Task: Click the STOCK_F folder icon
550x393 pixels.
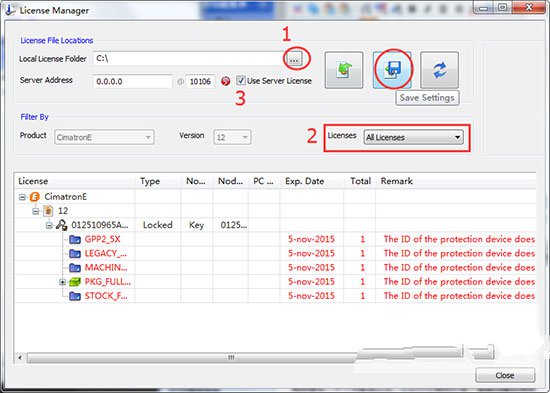Action: pos(75,296)
